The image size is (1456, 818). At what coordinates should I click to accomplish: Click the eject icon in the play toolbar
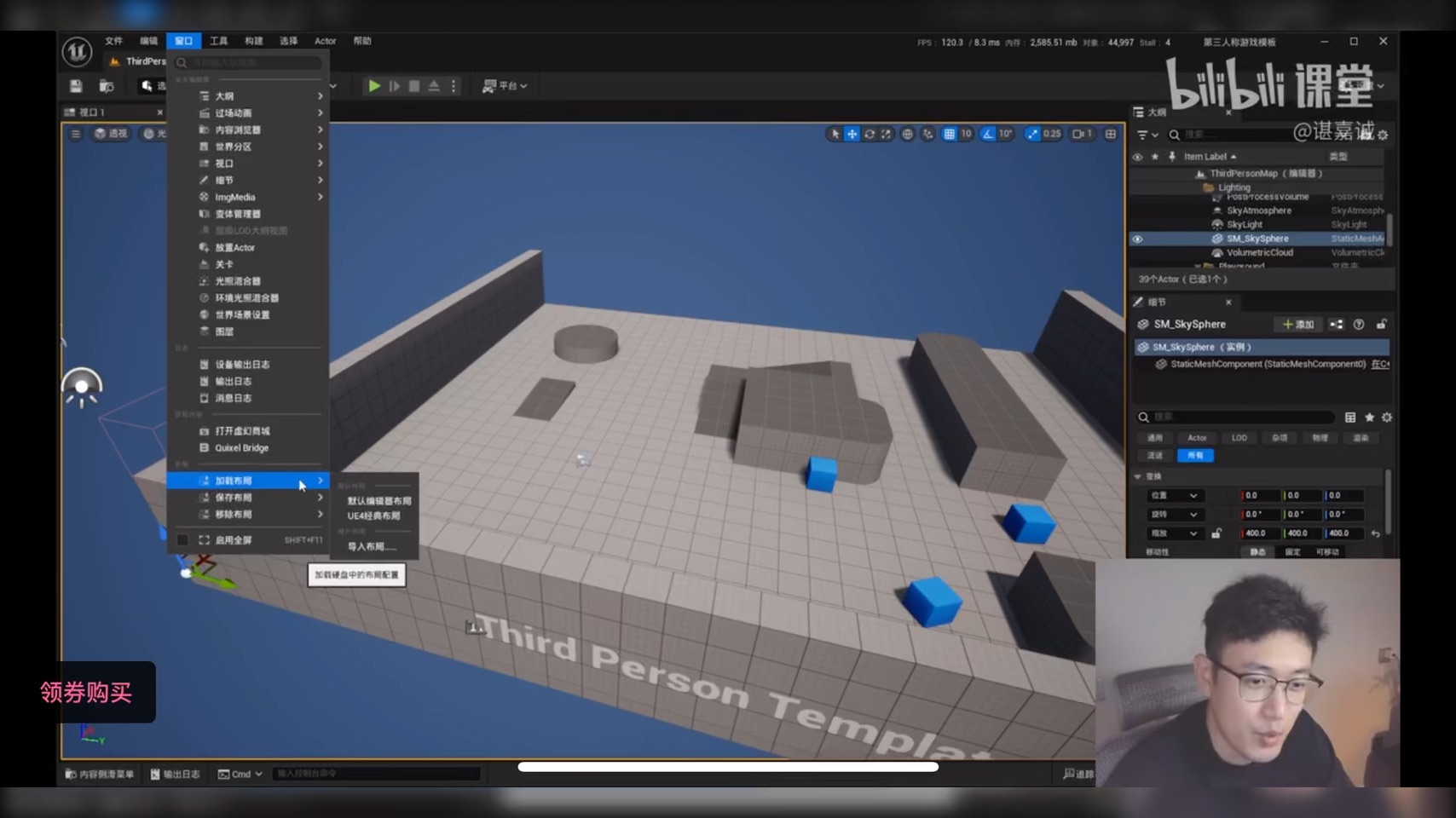tap(434, 86)
